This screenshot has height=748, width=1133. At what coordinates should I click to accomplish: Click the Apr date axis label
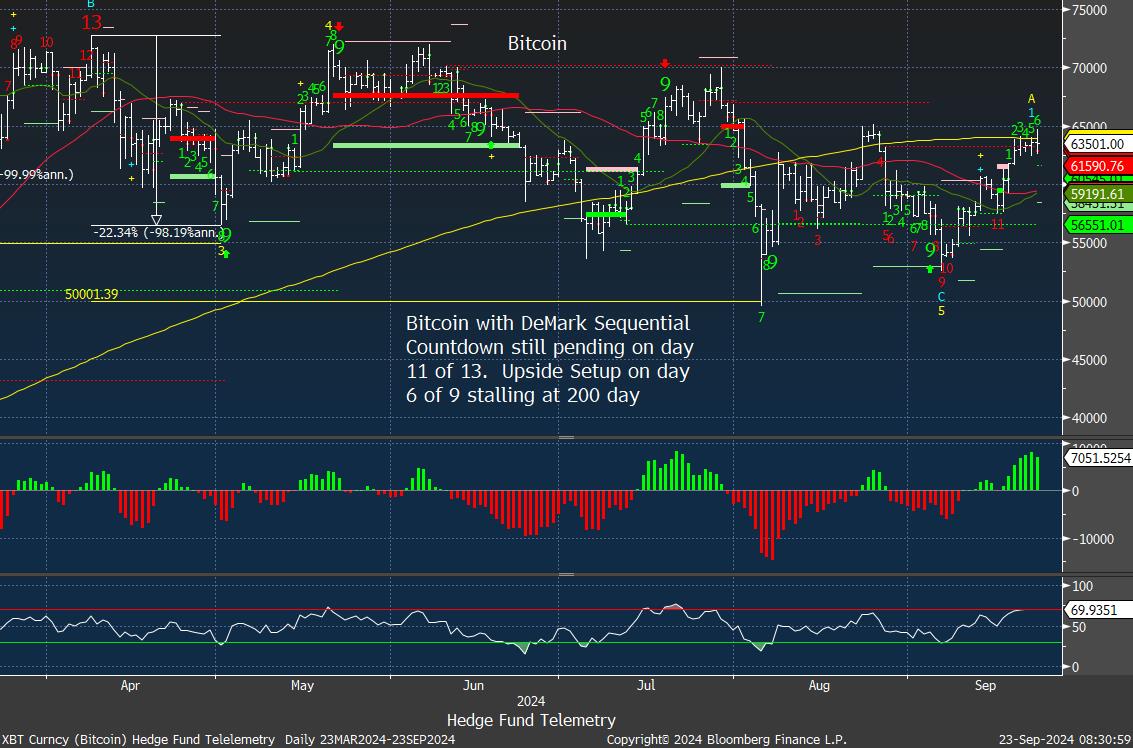tap(129, 684)
